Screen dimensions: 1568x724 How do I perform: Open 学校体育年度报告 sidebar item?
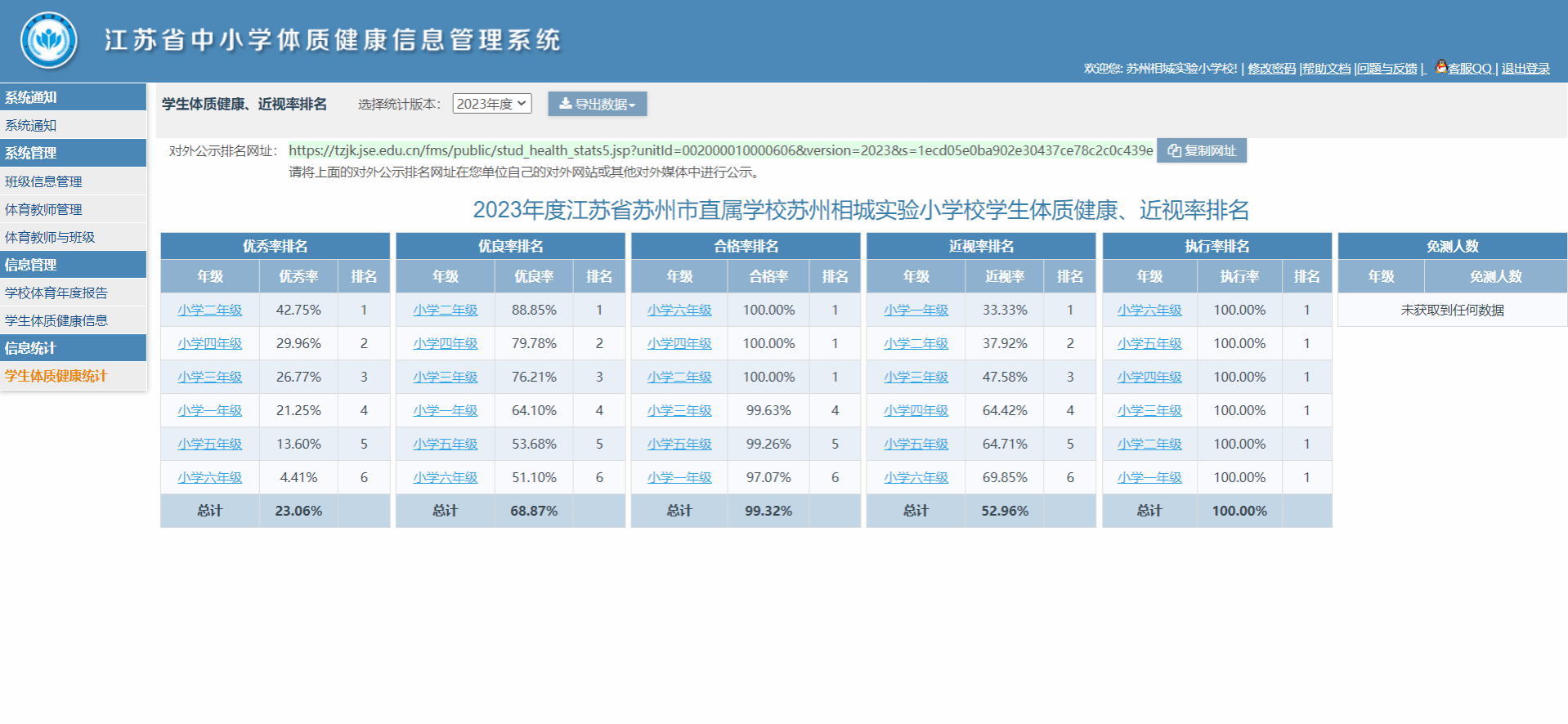(x=56, y=293)
